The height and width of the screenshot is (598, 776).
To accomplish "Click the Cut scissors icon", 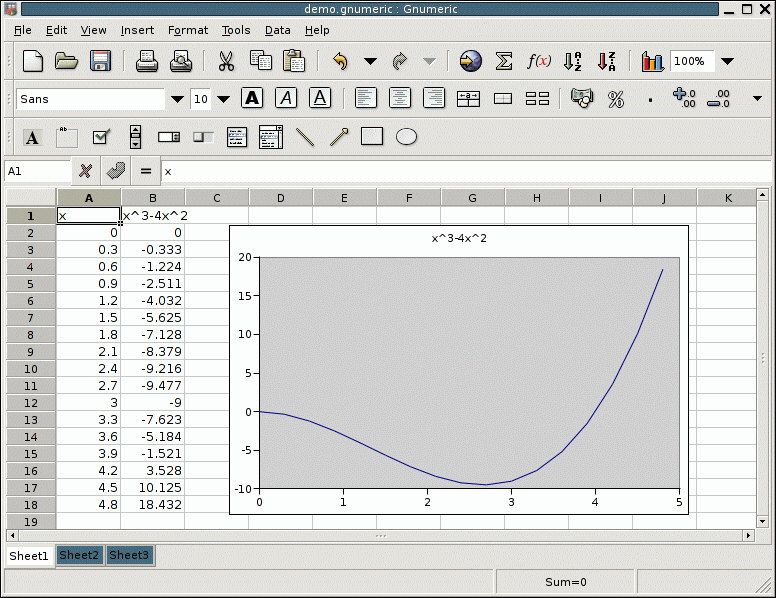I will coord(226,62).
